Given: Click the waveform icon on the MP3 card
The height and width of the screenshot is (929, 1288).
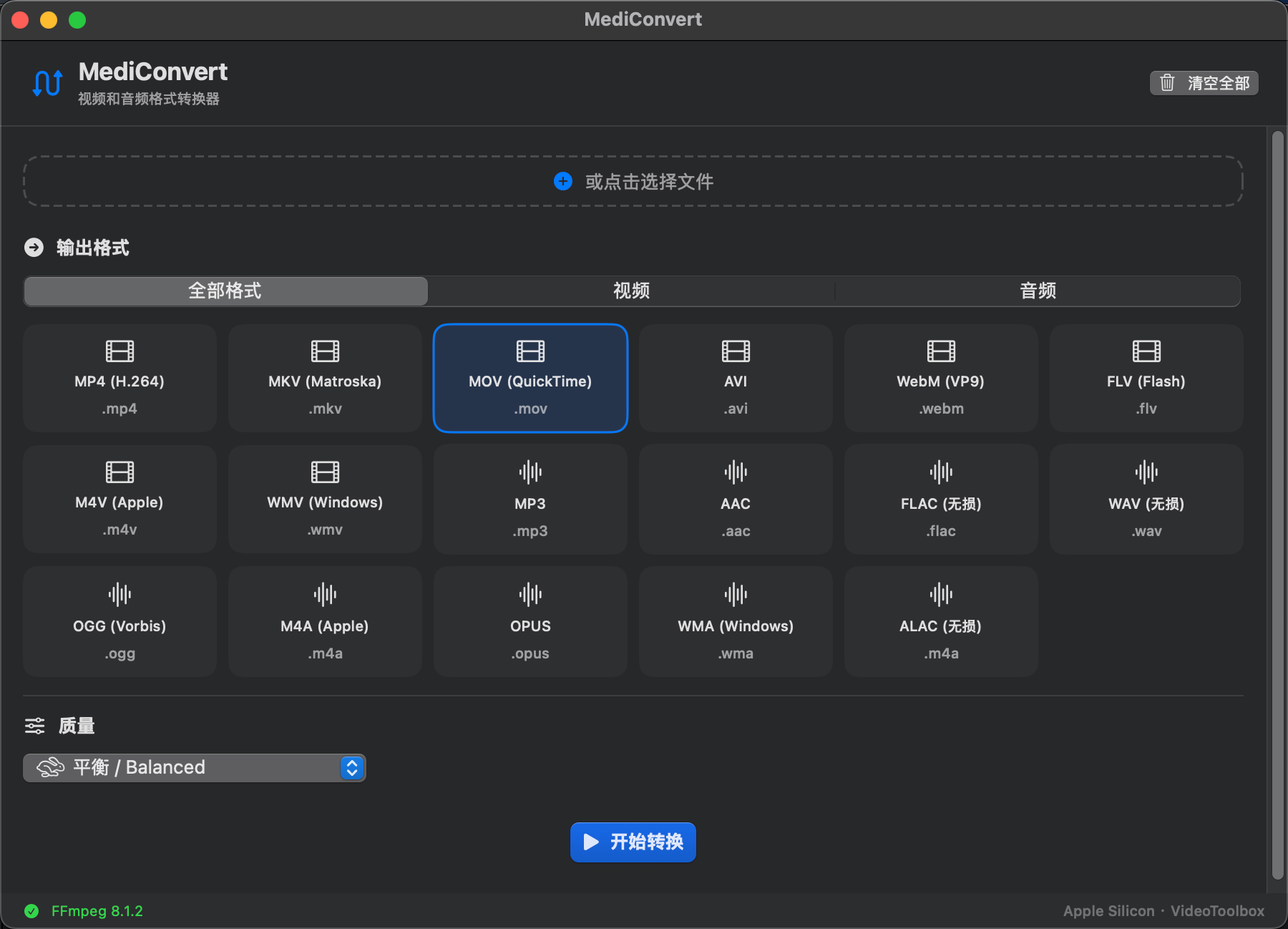Looking at the screenshot, I should coord(530,472).
